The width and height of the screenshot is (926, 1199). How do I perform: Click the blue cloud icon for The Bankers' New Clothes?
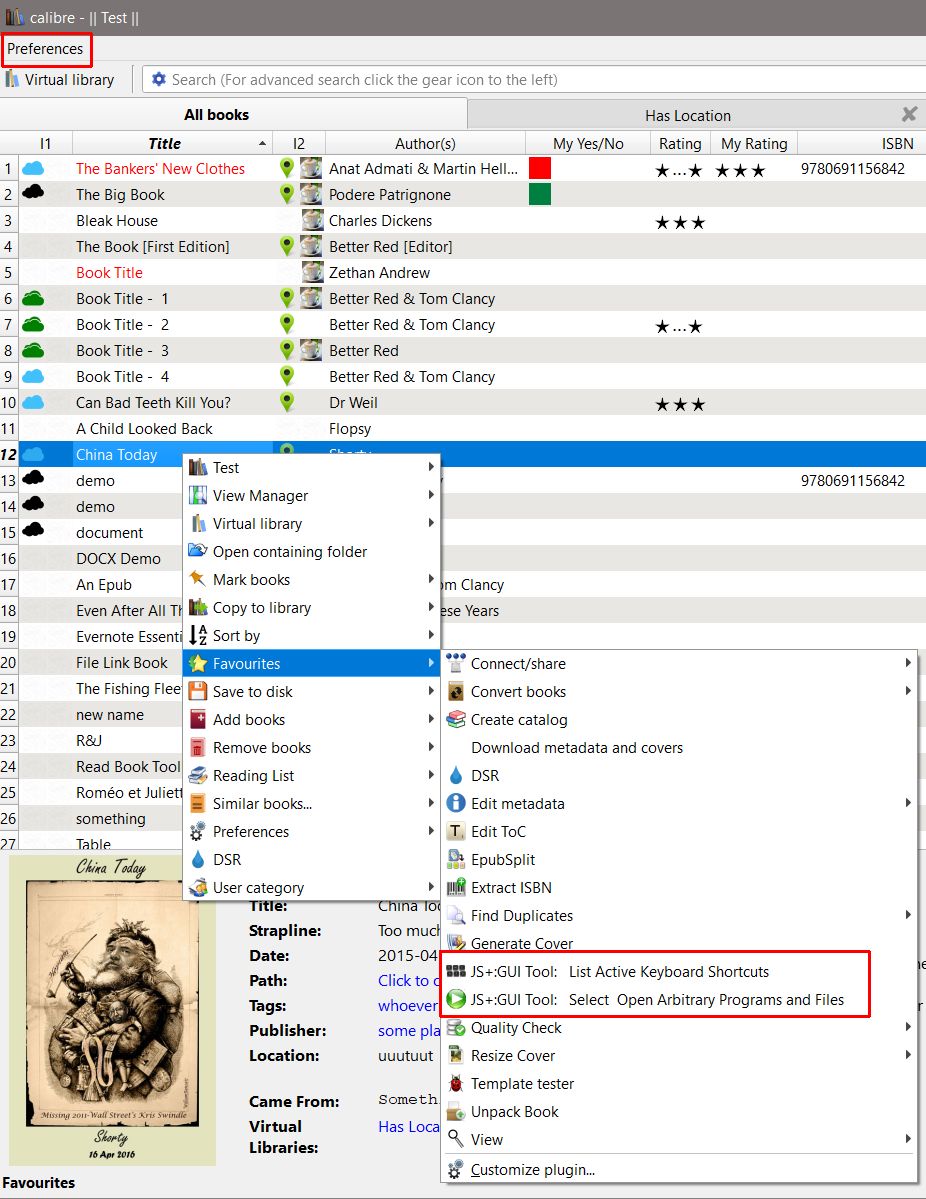tap(33, 168)
